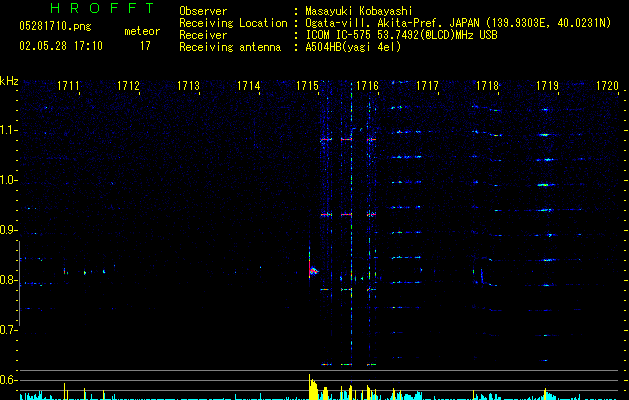Click the 0.7 kHz frequency label
The width and height of the screenshot is (629, 400).
(8, 330)
